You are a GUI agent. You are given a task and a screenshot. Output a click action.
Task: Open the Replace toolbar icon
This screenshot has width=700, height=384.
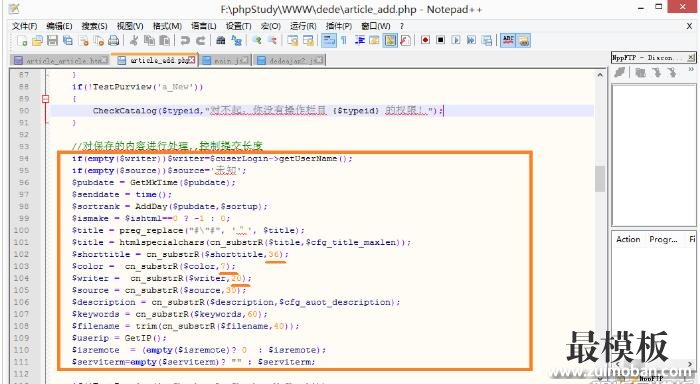pos(236,41)
